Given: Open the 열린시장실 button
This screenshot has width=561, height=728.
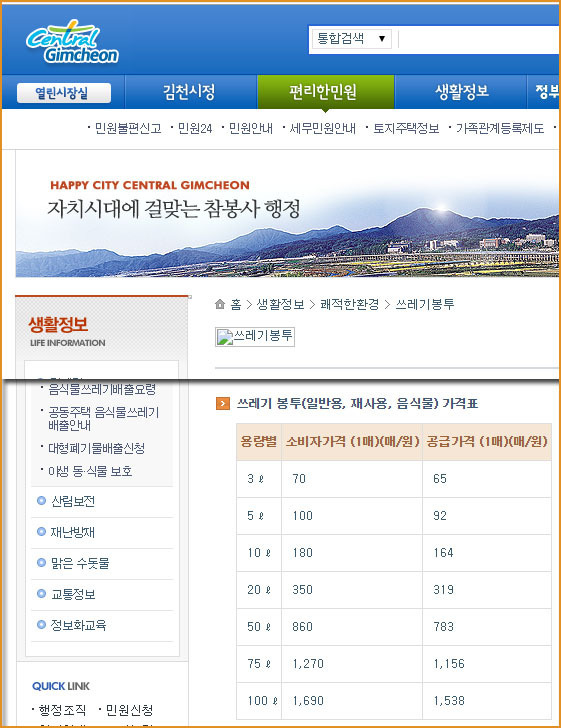Looking at the screenshot, I should [64, 93].
